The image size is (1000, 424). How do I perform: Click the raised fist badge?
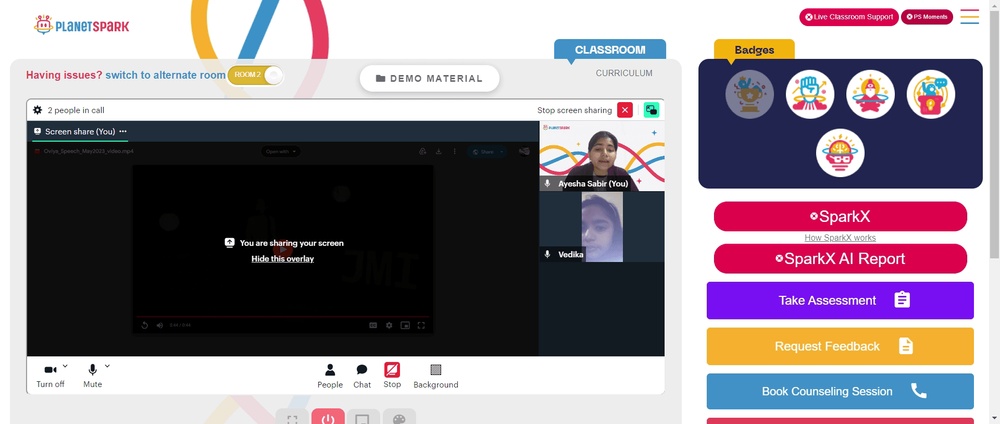click(x=810, y=94)
